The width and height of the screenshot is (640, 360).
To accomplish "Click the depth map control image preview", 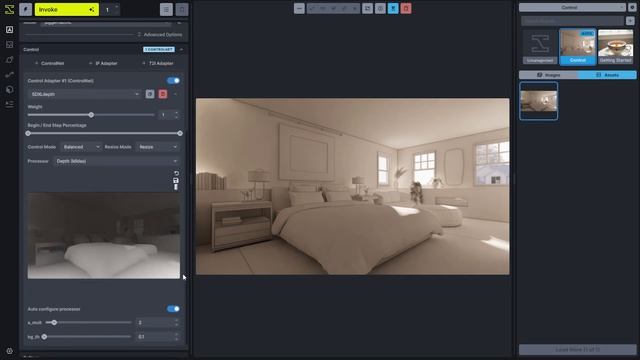I will tap(104, 236).
